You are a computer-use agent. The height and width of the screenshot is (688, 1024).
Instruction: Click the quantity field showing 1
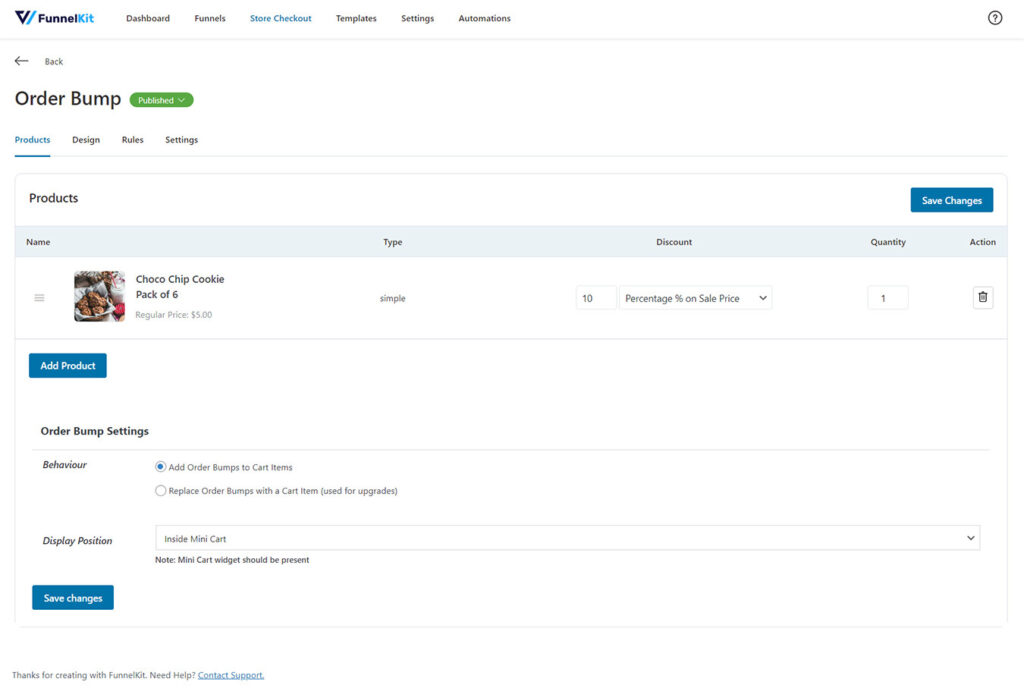(x=888, y=298)
